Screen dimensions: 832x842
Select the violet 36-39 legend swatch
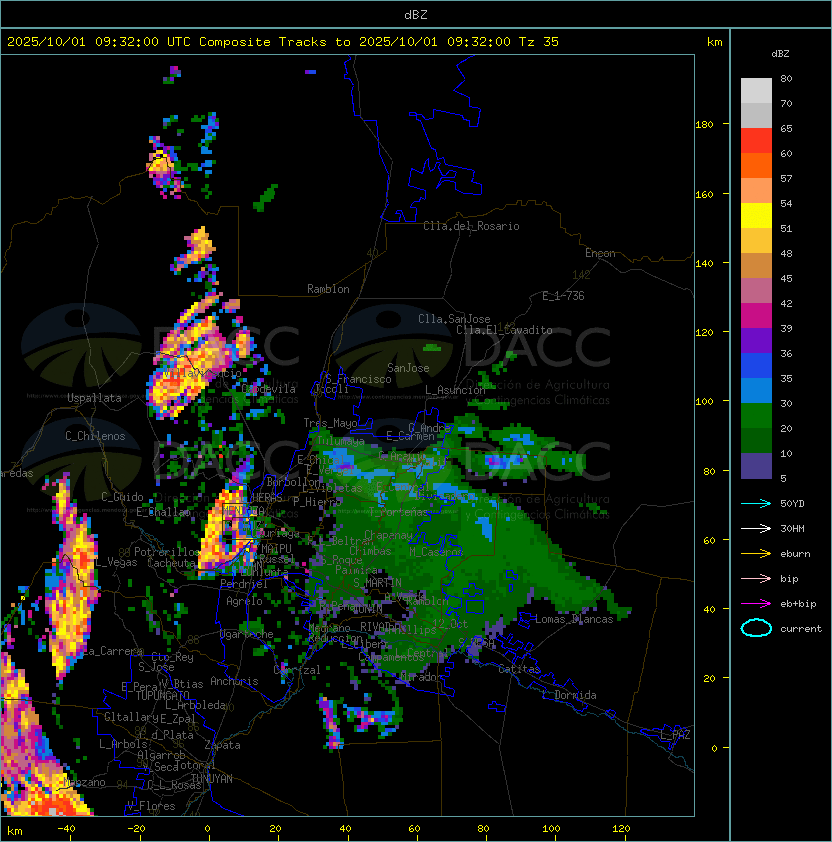click(756, 340)
